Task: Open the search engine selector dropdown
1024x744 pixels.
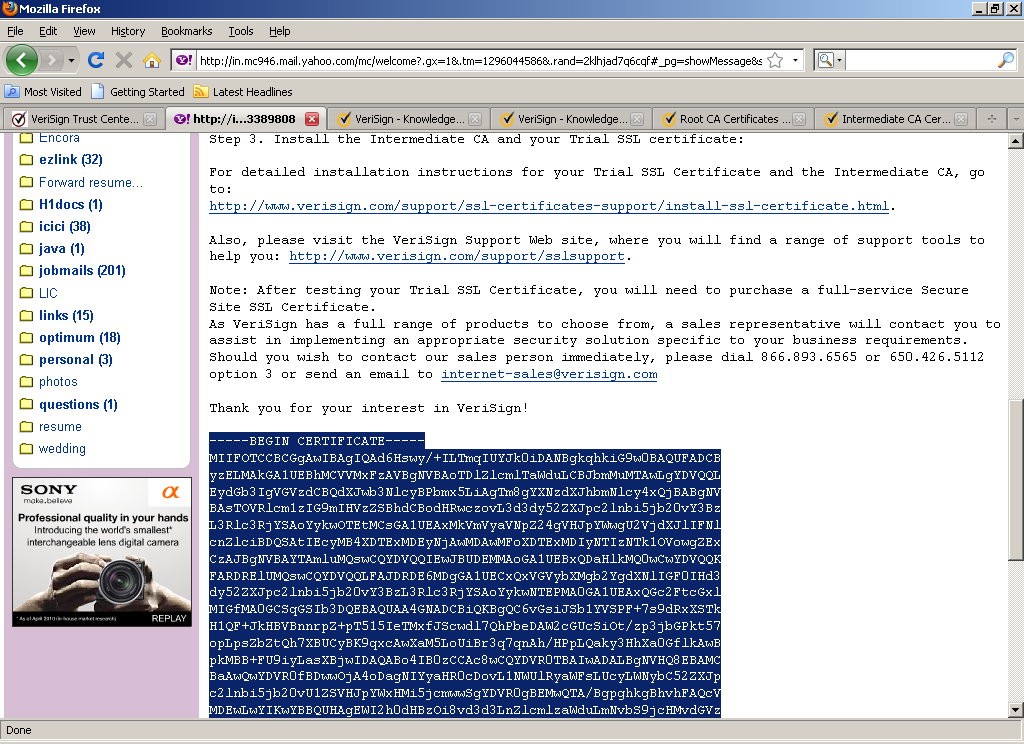Action: coord(831,60)
